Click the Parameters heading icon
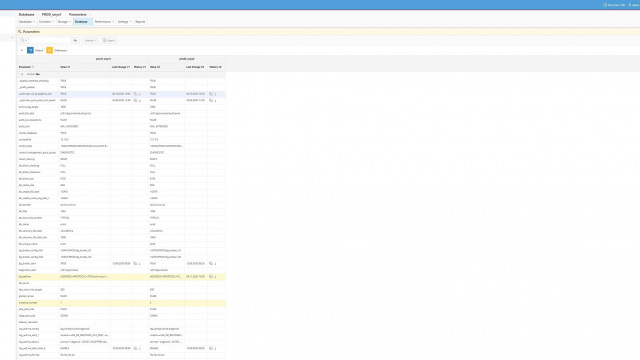 tap(20, 31)
